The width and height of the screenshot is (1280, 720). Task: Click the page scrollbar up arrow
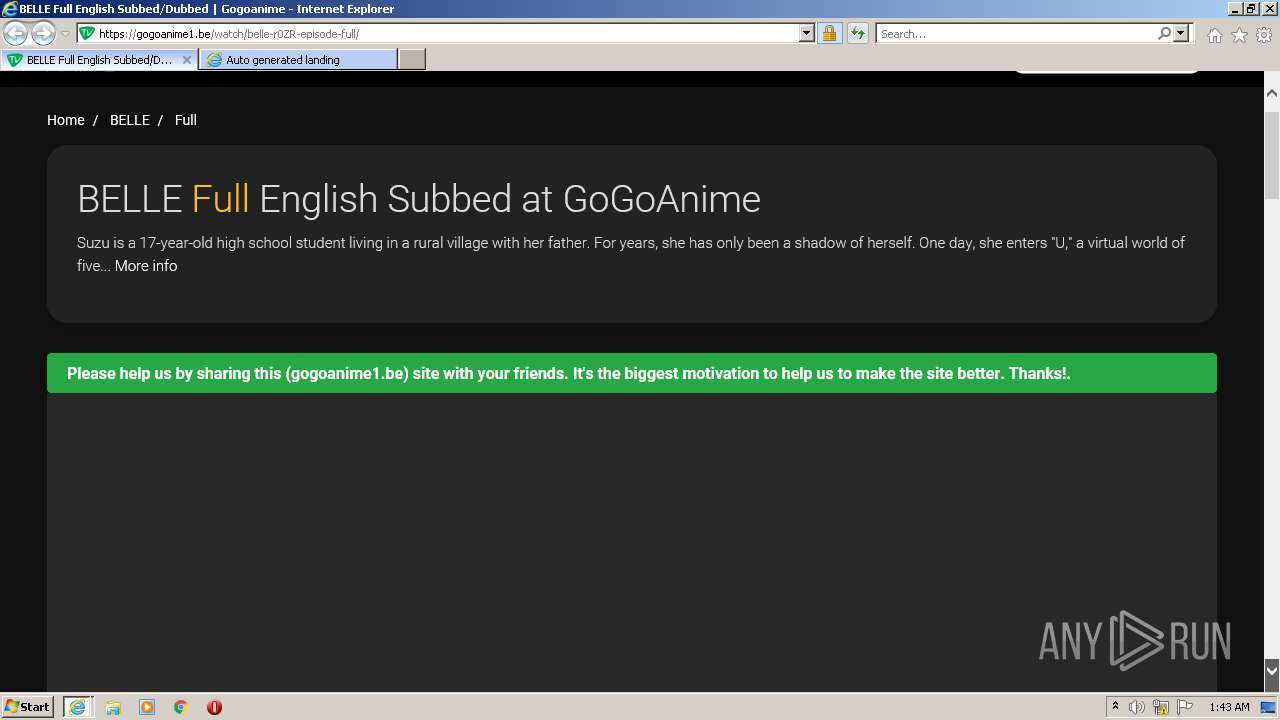[1272, 93]
